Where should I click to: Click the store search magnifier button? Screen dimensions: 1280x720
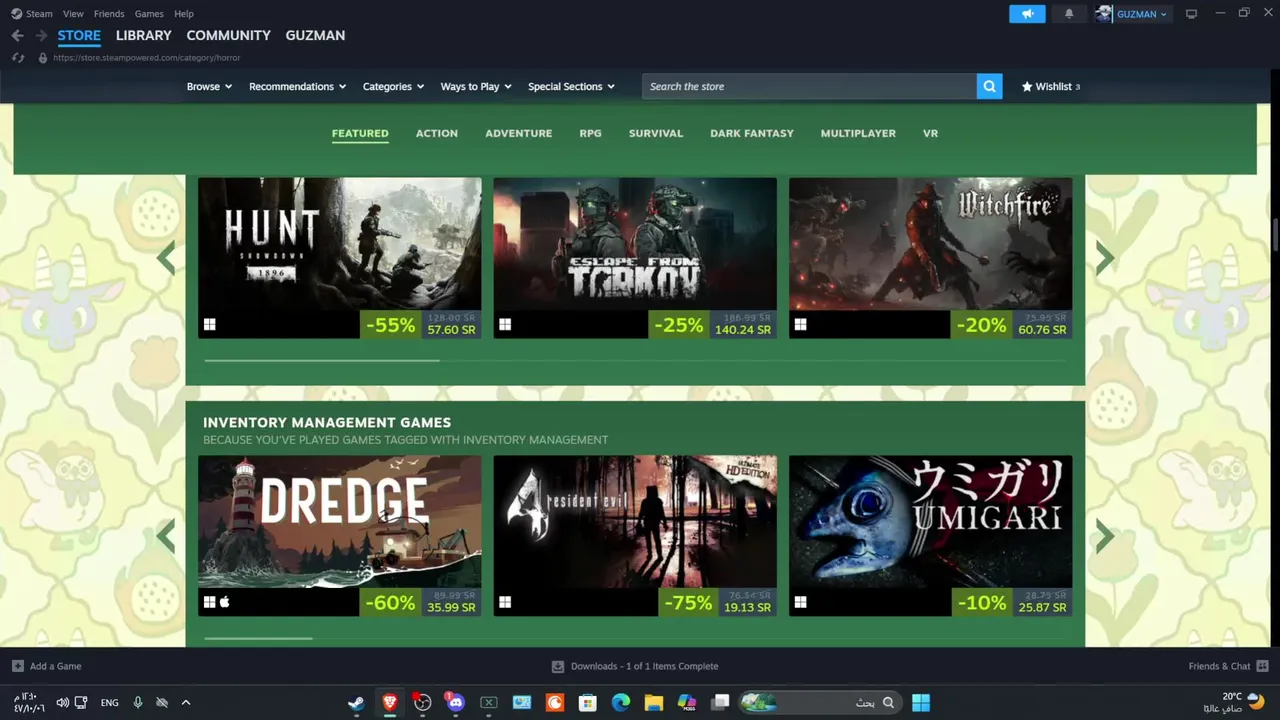[989, 86]
